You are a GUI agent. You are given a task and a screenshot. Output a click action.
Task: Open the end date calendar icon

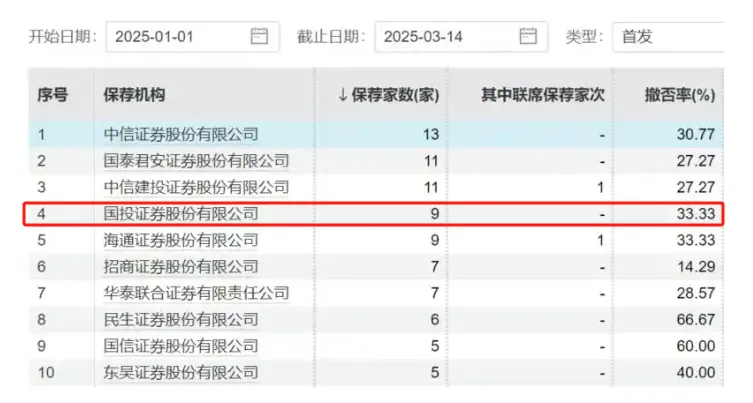pos(528,36)
